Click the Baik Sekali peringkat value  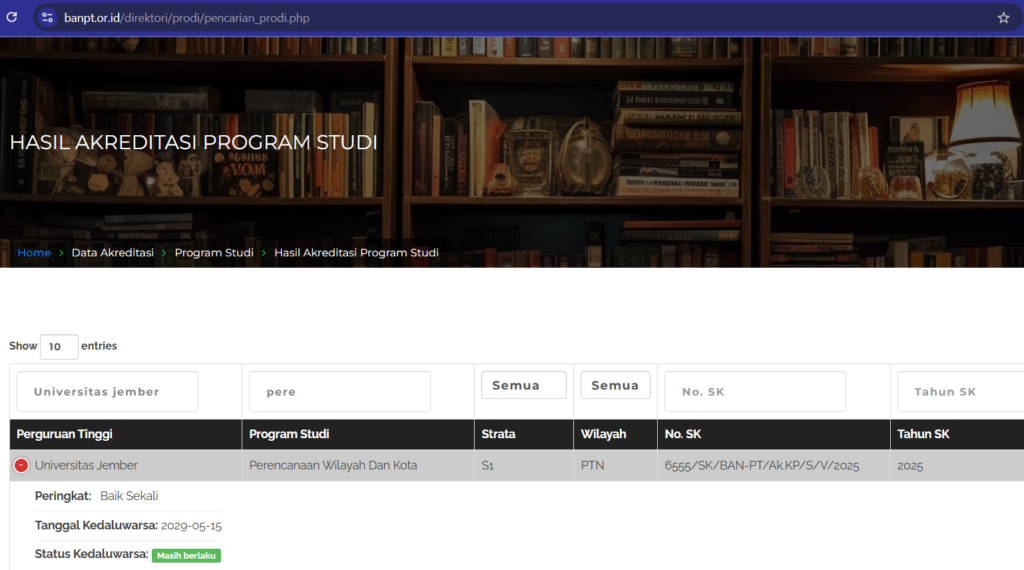pos(129,496)
